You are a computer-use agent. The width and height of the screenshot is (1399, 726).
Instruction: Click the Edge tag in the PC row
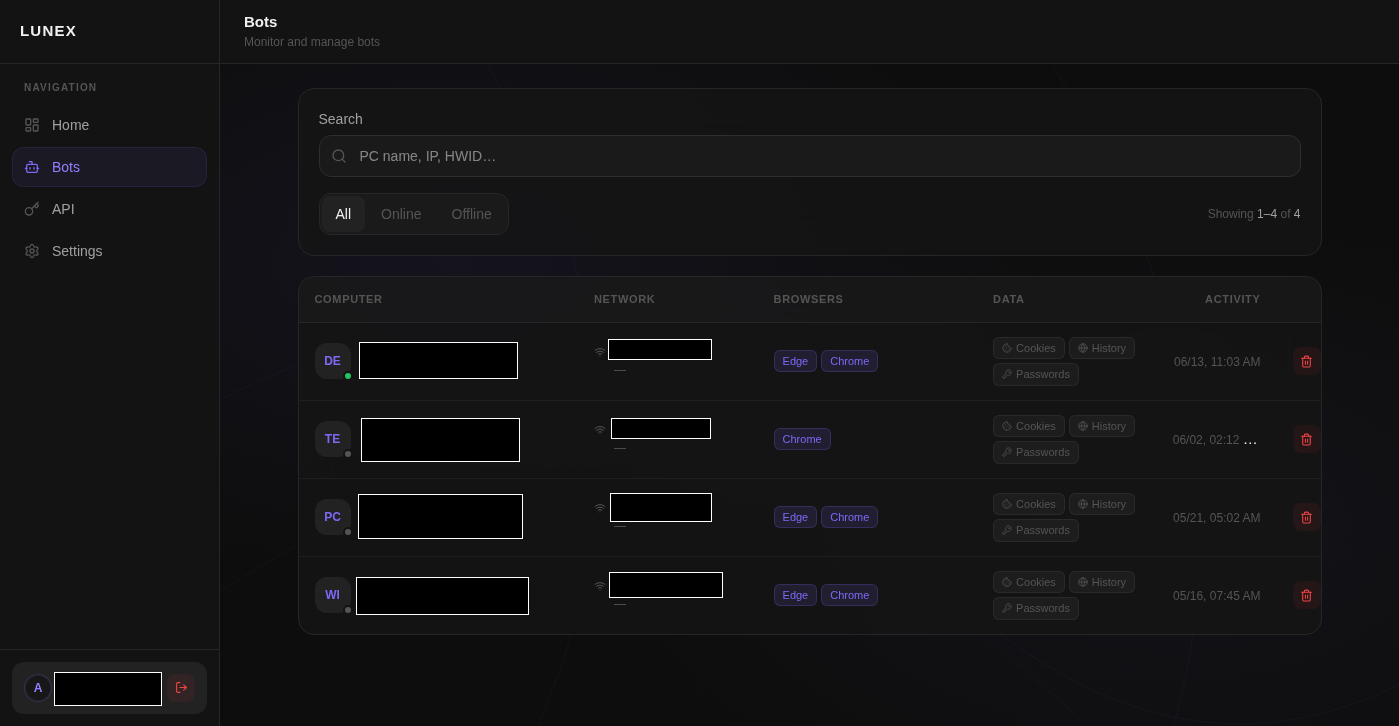click(795, 517)
